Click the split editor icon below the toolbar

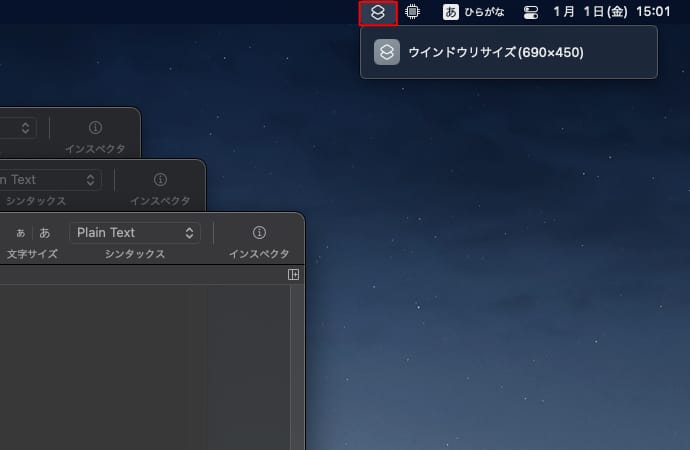pyautogui.click(x=294, y=274)
